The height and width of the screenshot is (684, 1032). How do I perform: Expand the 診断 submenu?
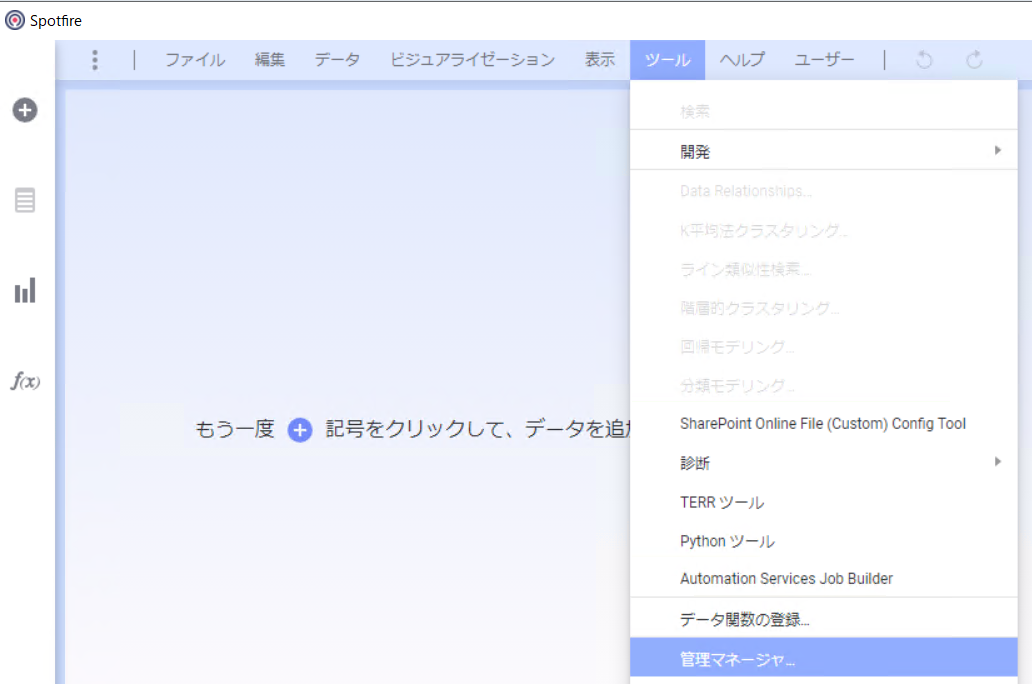[823, 463]
